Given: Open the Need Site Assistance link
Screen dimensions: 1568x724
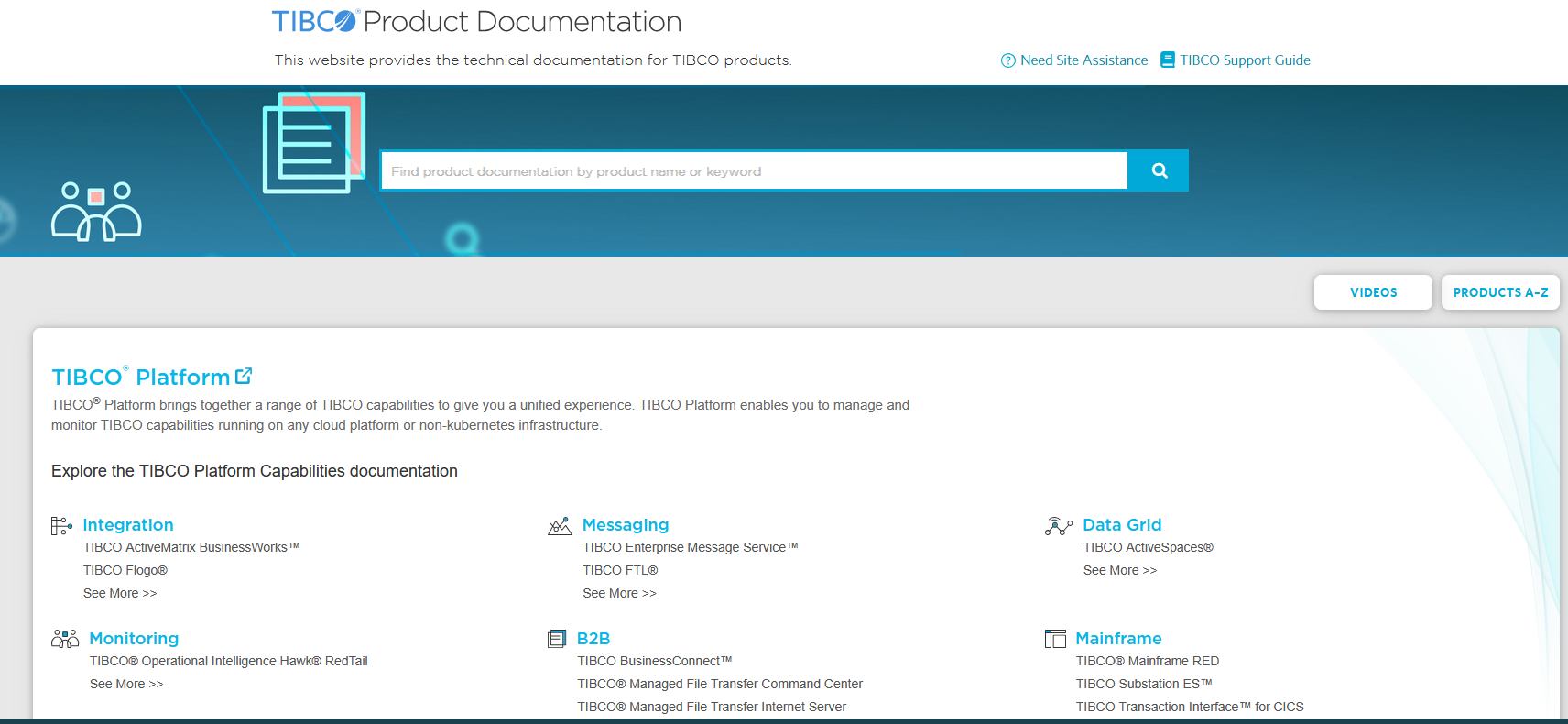Looking at the screenshot, I should pyautogui.click(x=1083, y=60).
